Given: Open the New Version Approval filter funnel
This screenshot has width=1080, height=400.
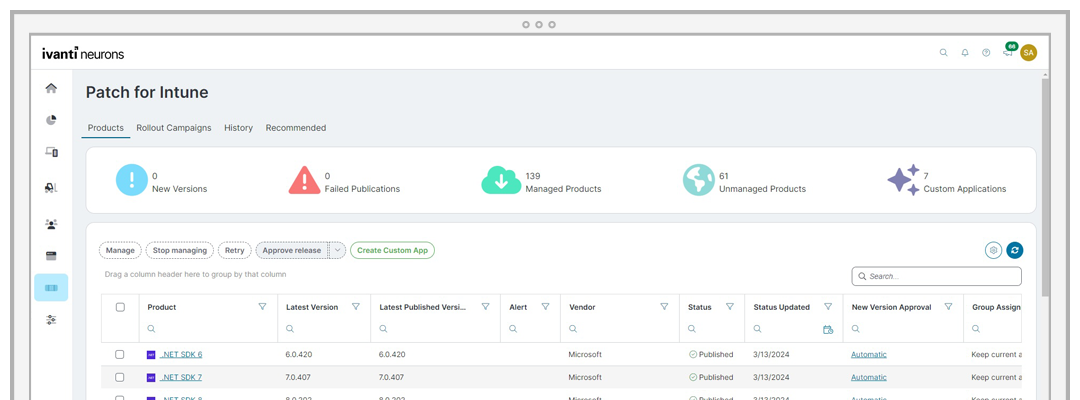Looking at the screenshot, I should 948,307.
